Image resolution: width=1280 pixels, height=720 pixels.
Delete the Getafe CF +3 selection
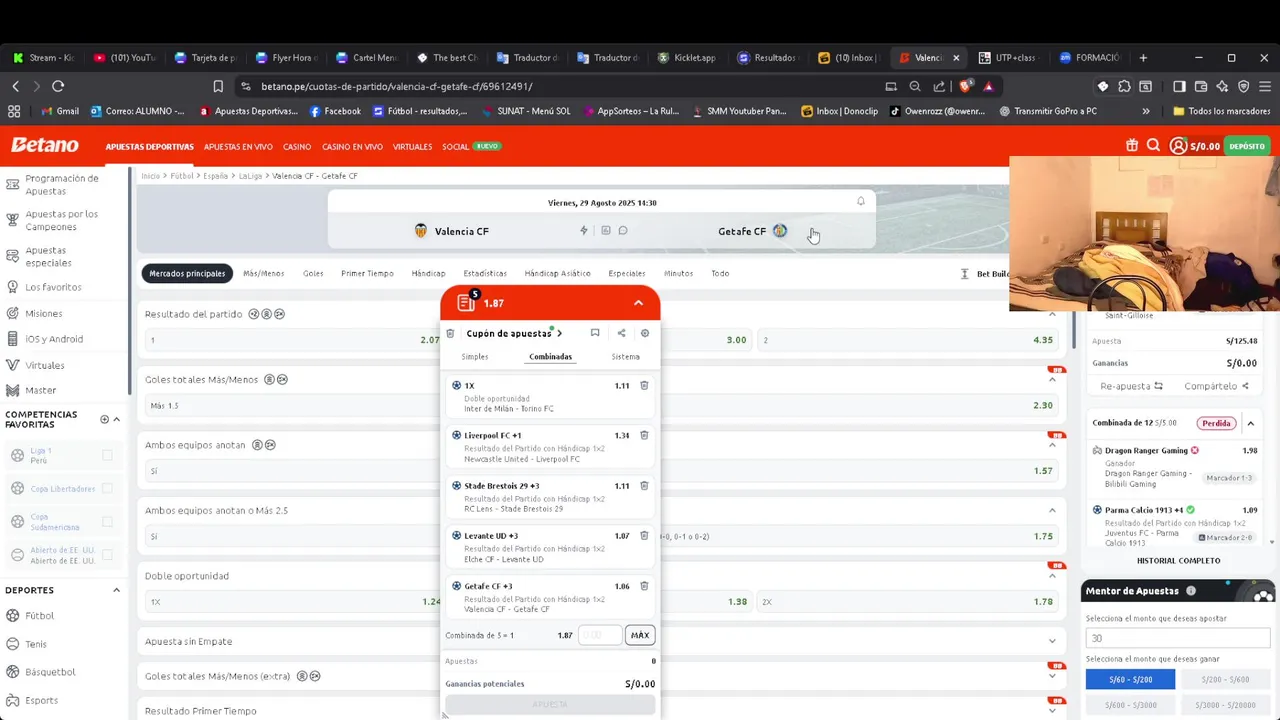coord(644,585)
